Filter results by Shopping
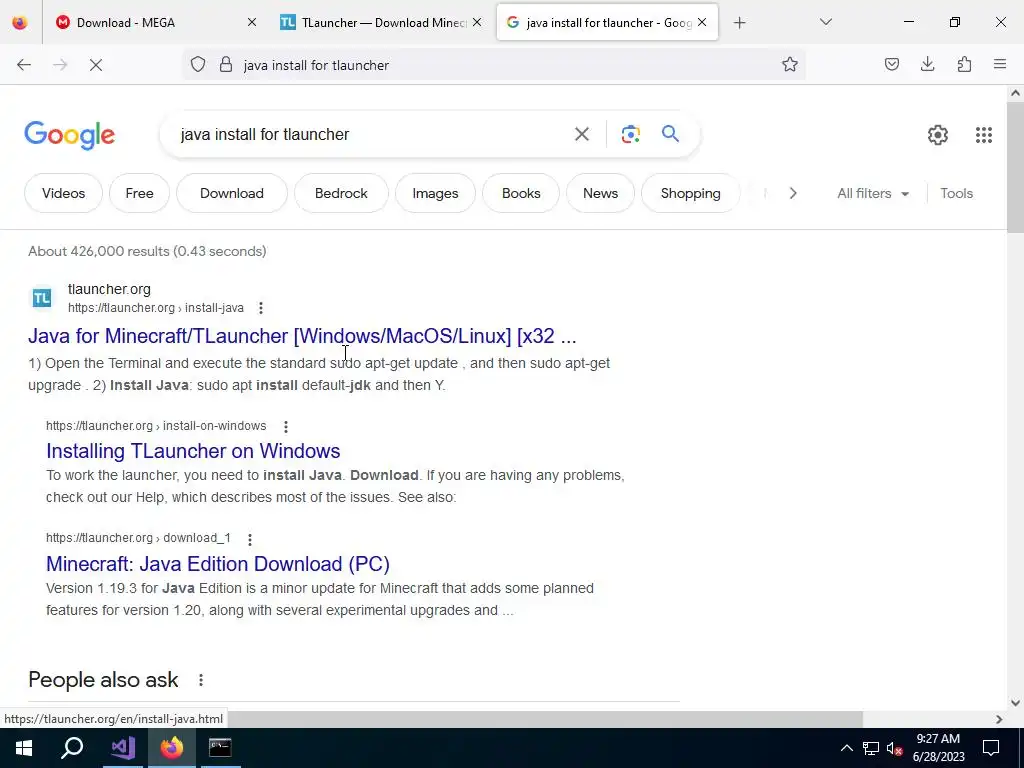The image size is (1024, 768). click(690, 193)
